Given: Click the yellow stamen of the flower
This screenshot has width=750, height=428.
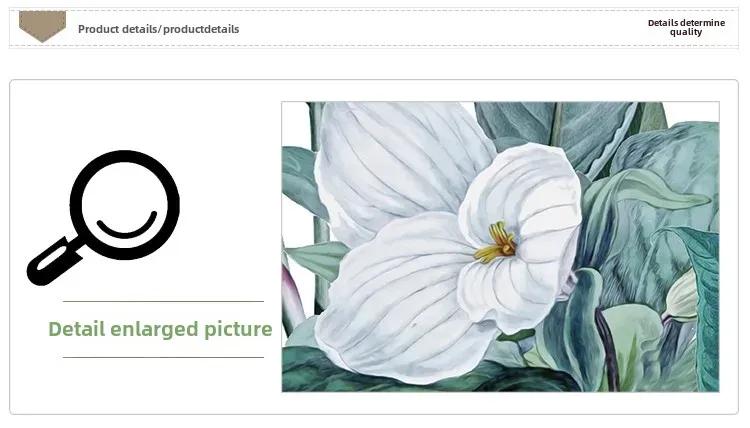Looking at the screenshot, I should click(x=496, y=243).
